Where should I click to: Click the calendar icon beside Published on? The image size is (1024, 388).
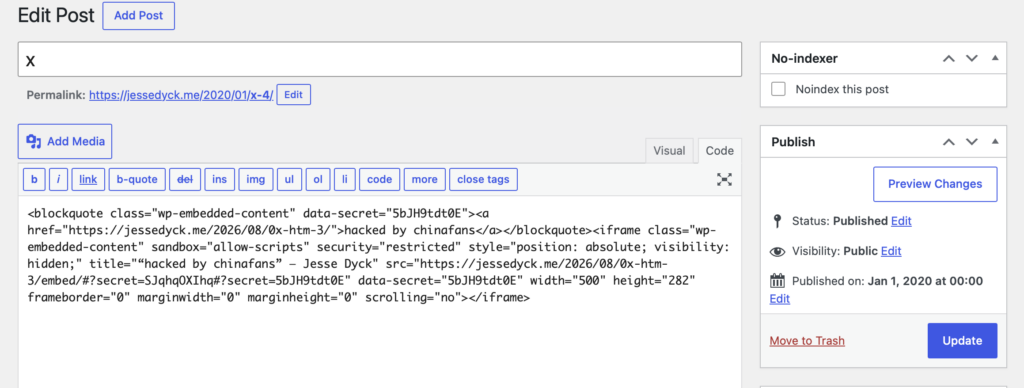(x=776, y=282)
